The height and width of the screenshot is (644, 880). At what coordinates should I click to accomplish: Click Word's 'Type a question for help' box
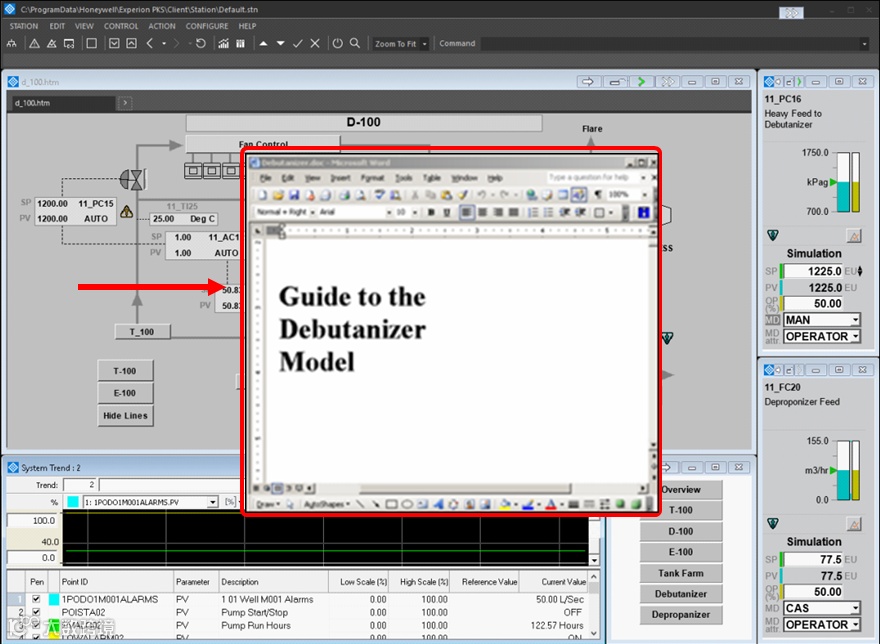coord(592,177)
